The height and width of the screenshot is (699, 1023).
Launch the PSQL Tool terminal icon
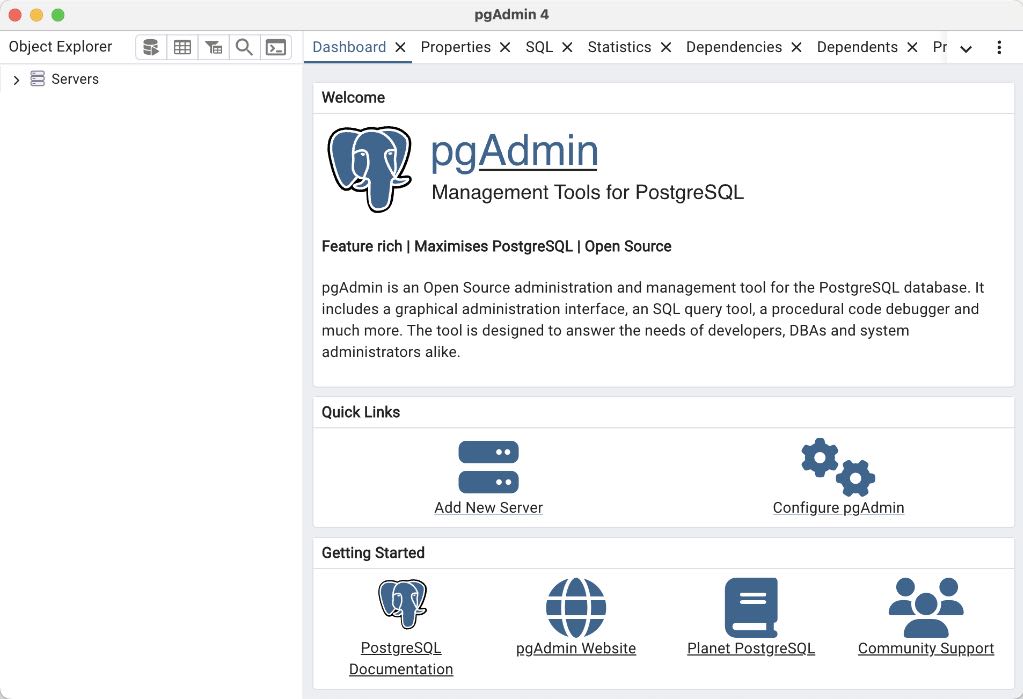[x=275, y=46]
